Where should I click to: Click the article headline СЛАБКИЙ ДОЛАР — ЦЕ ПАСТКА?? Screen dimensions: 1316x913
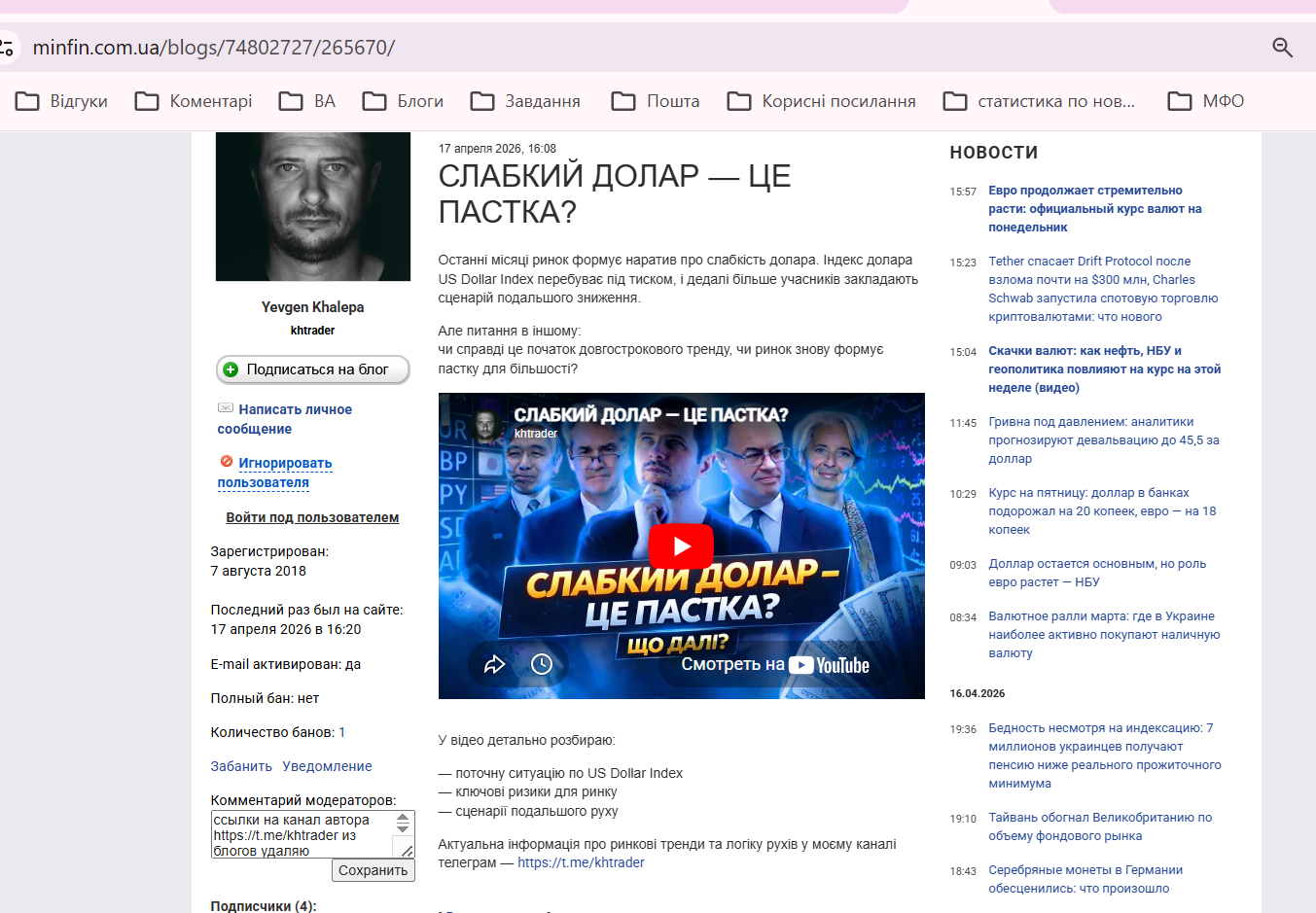click(615, 193)
